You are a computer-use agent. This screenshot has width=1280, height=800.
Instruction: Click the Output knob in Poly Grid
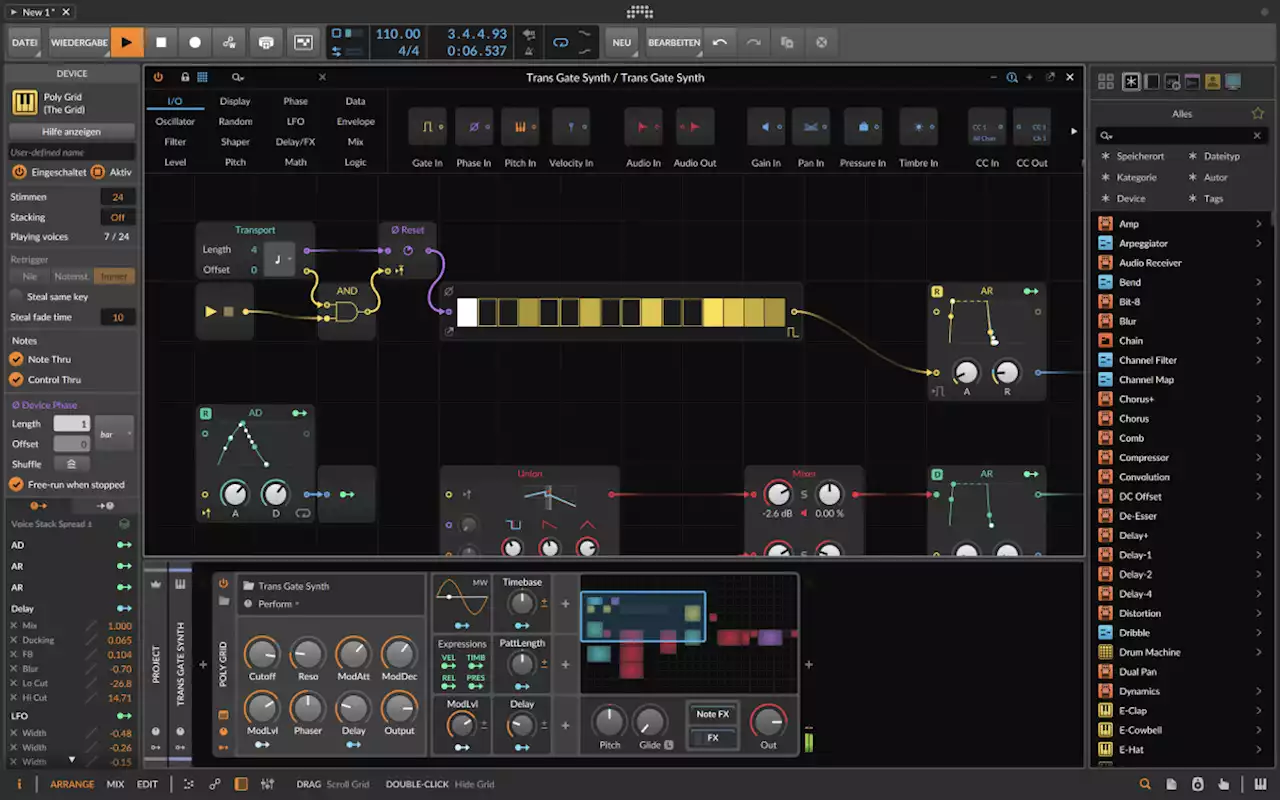[x=399, y=709]
